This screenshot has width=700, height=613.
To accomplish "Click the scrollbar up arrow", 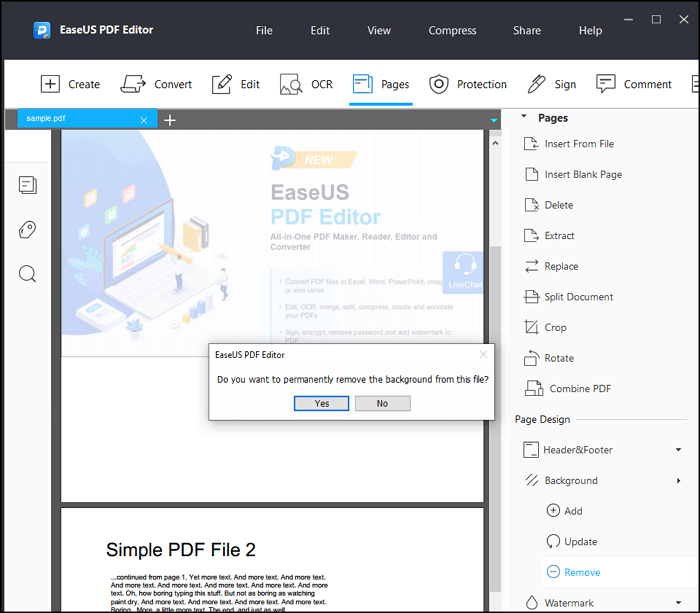I will point(495,143).
